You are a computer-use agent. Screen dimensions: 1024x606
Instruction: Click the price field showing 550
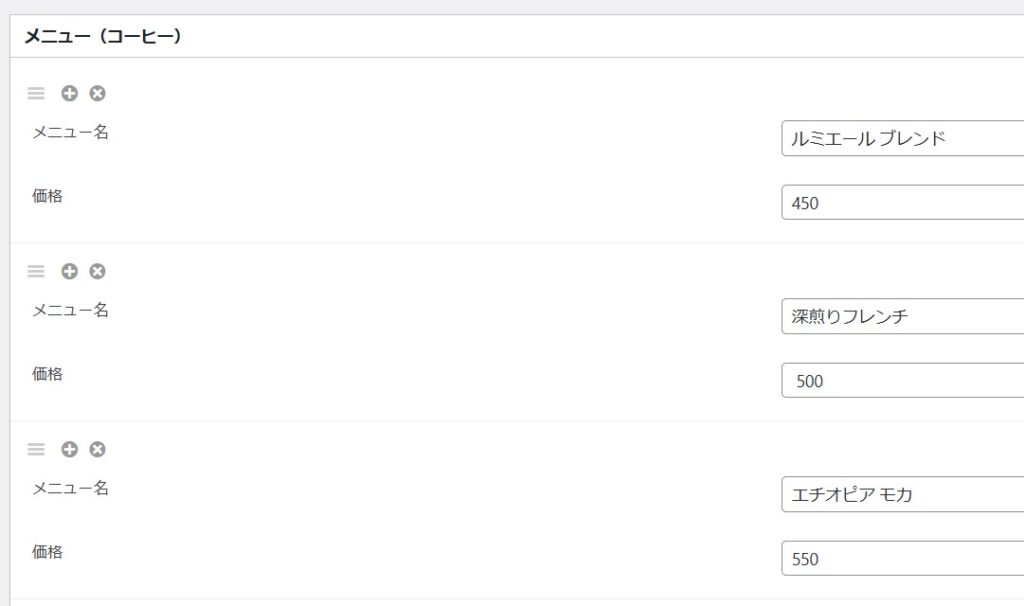pos(903,558)
